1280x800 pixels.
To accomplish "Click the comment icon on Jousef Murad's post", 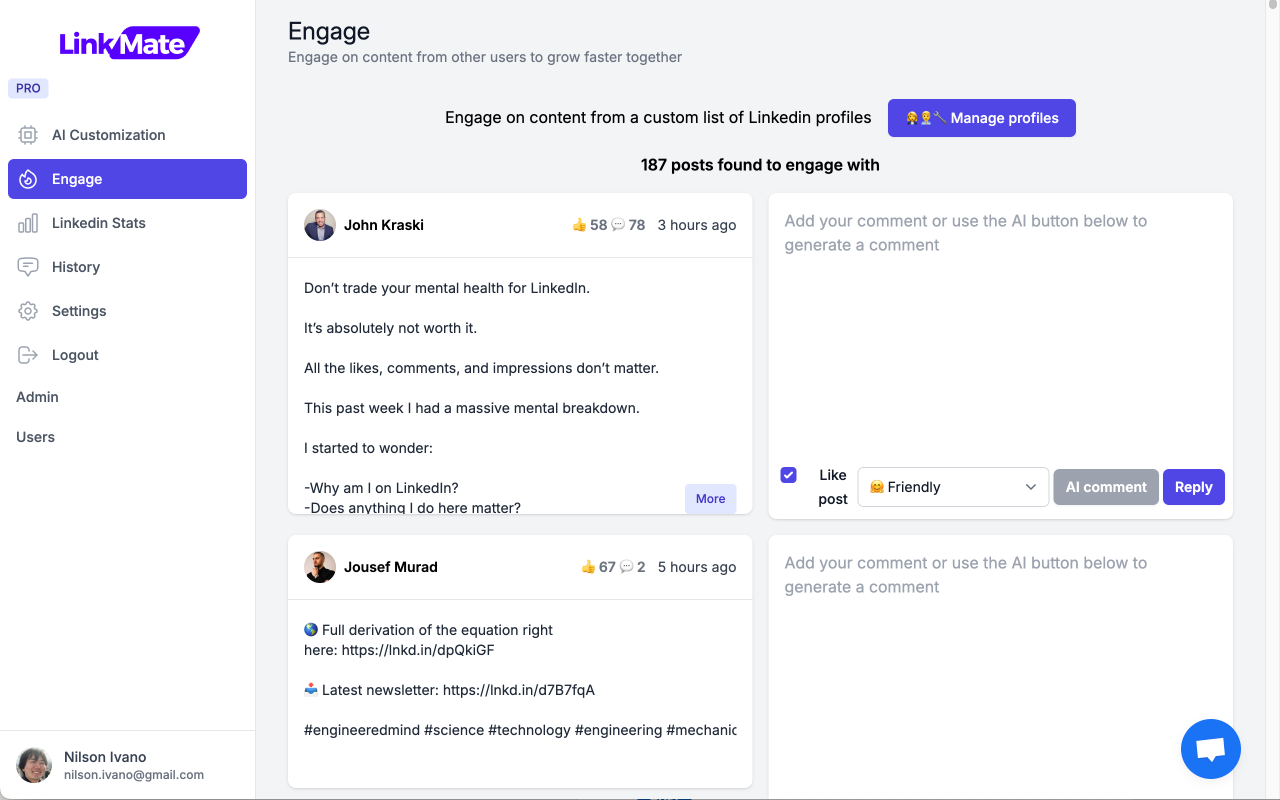I will (628, 567).
